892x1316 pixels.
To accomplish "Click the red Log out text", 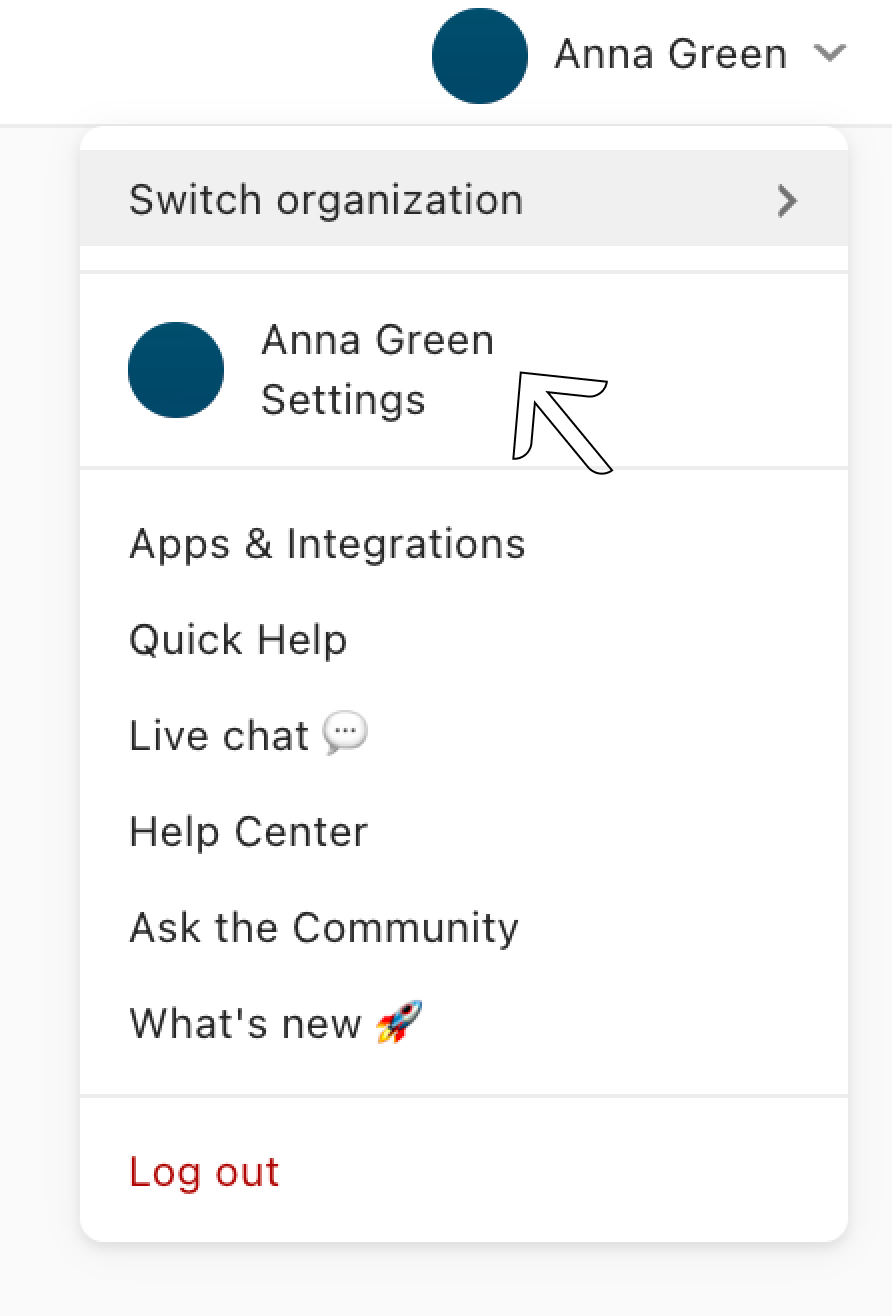I will click(x=204, y=1172).
